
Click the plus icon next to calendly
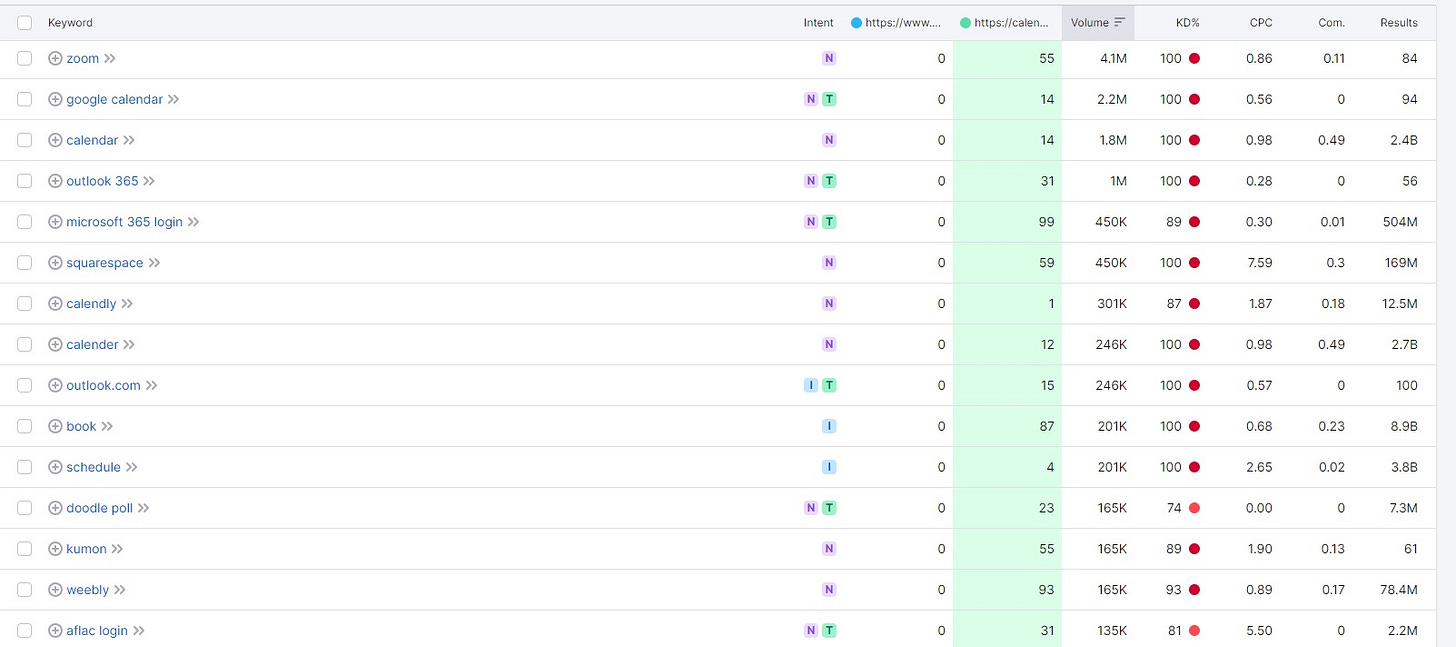tap(55, 304)
